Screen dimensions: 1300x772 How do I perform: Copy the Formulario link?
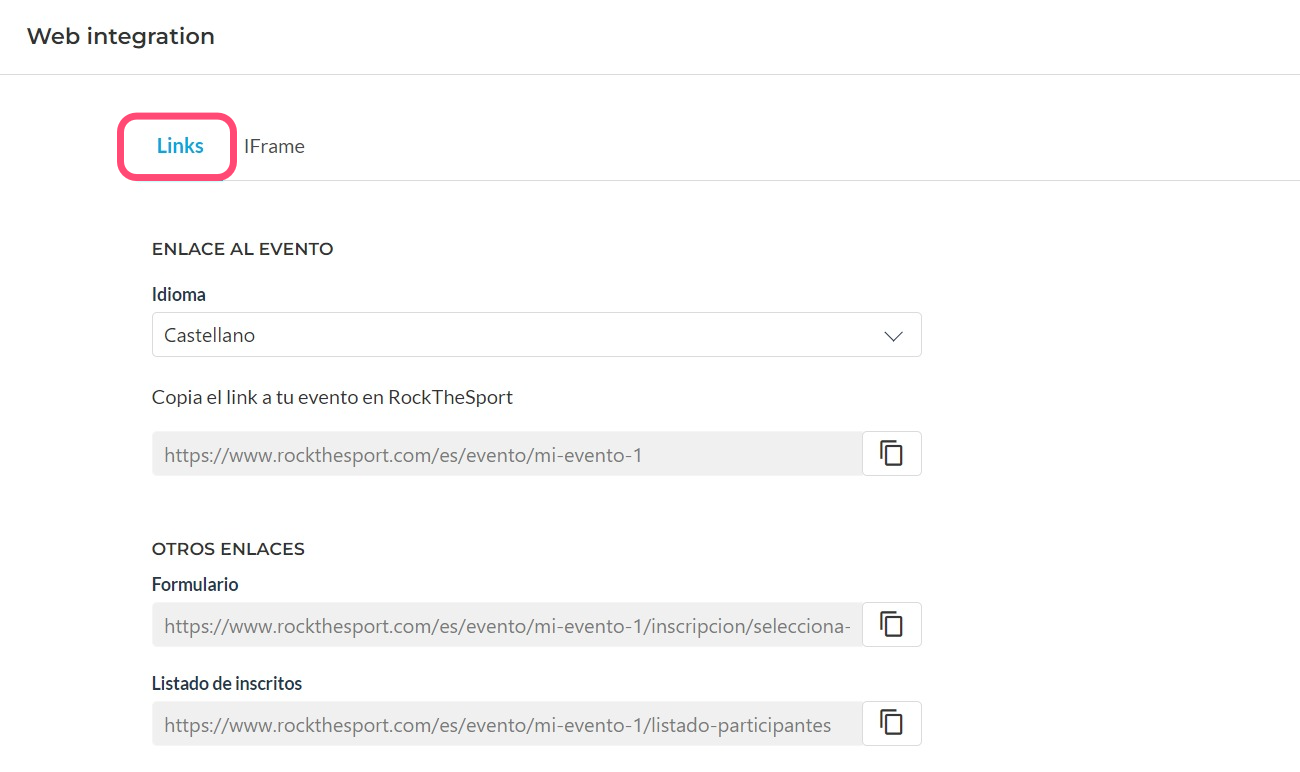[891, 624]
